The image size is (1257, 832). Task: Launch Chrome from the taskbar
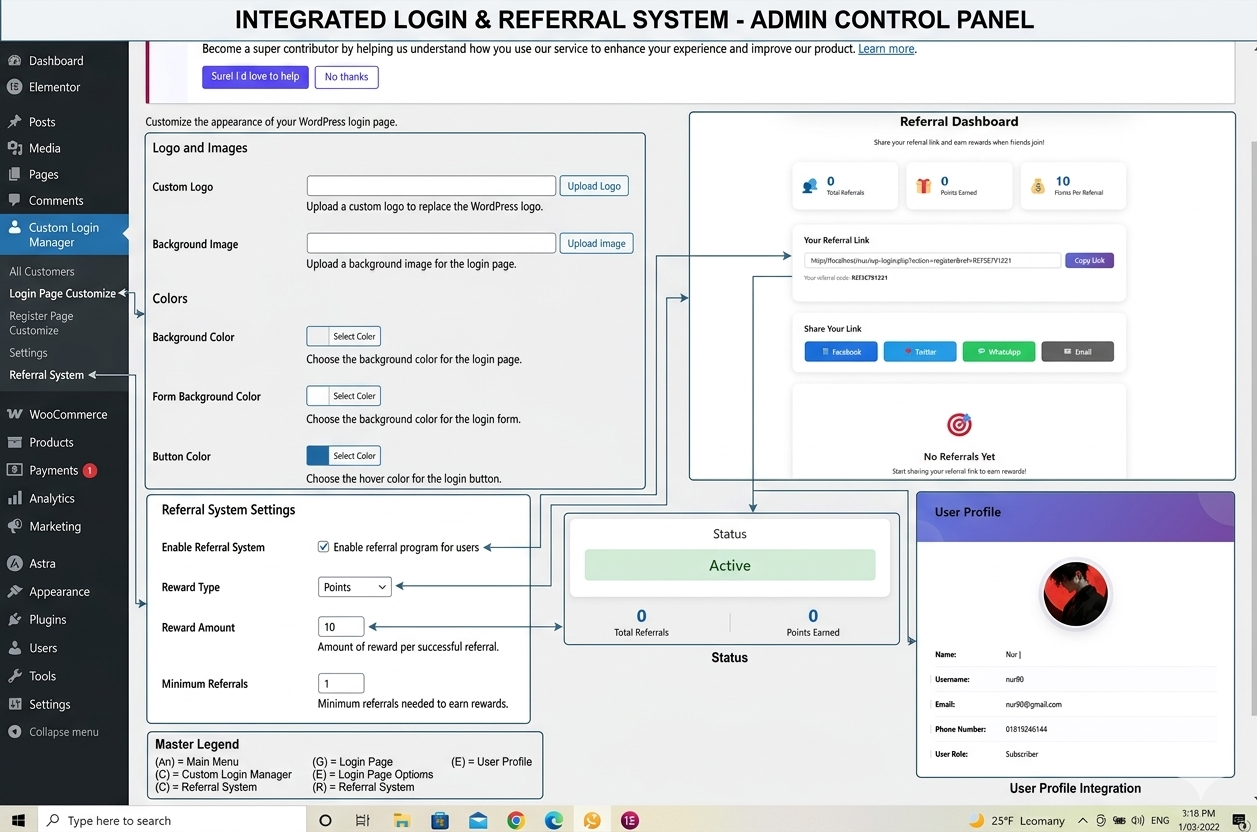(515, 819)
